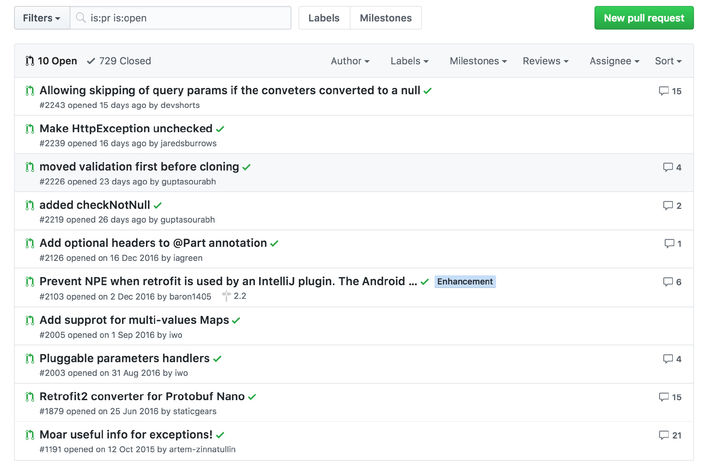
Task: Expand the Author filter dropdown
Action: pyautogui.click(x=350, y=61)
